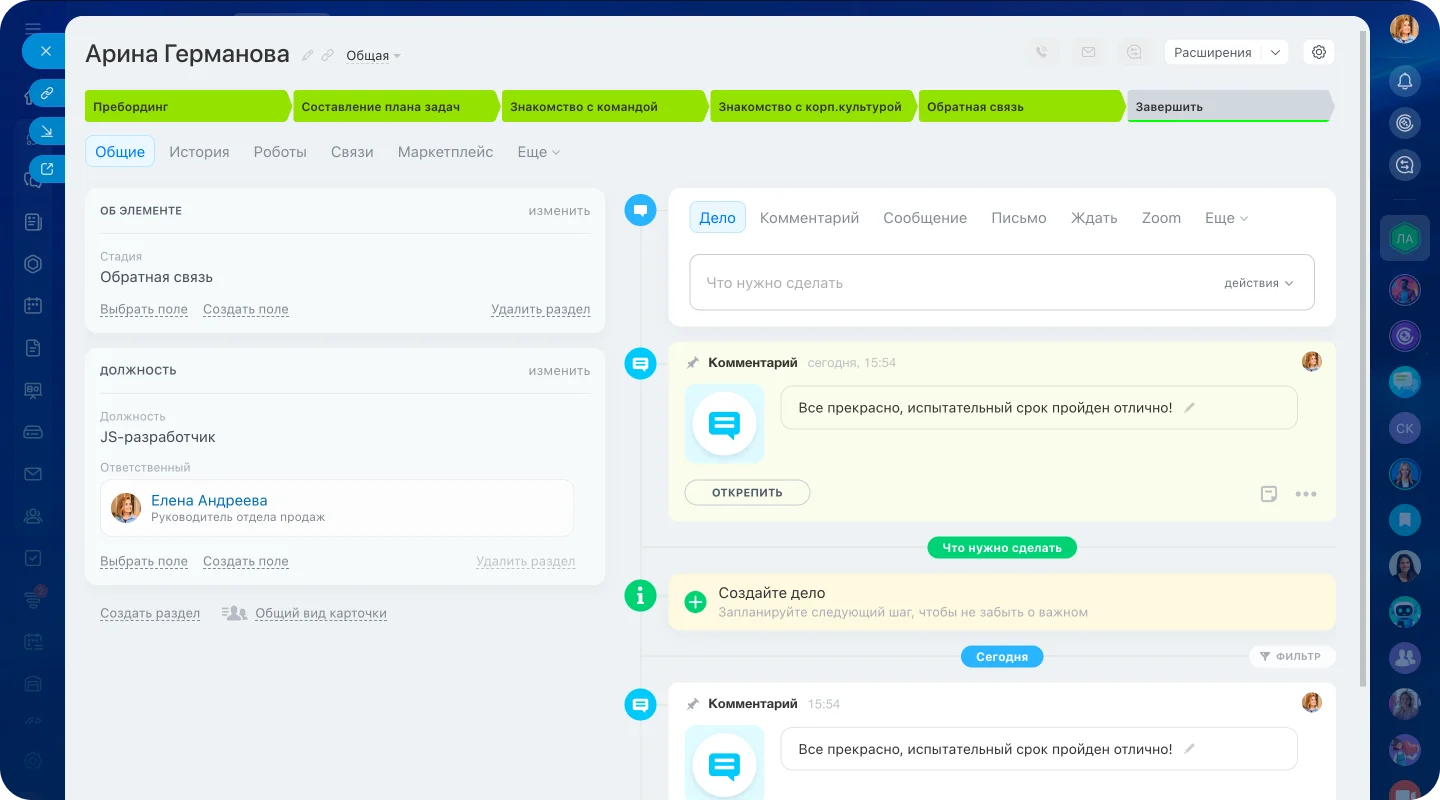Click the settings gear icon in header
Viewport: 1440px width, 800px height.
1318,53
